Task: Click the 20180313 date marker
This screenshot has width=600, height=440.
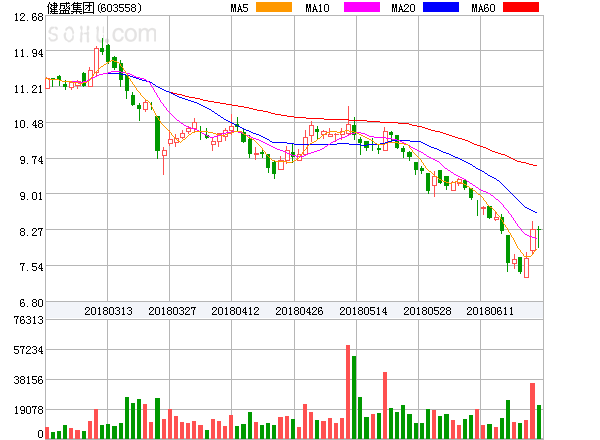Action: (107, 311)
